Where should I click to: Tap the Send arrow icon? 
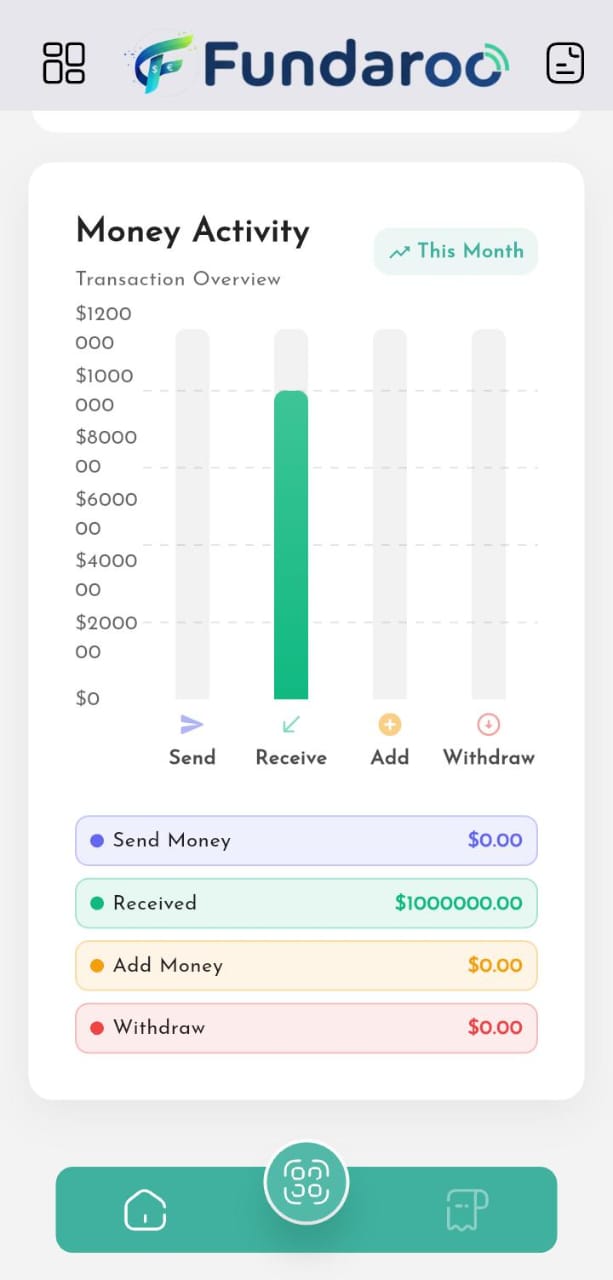point(192,725)
